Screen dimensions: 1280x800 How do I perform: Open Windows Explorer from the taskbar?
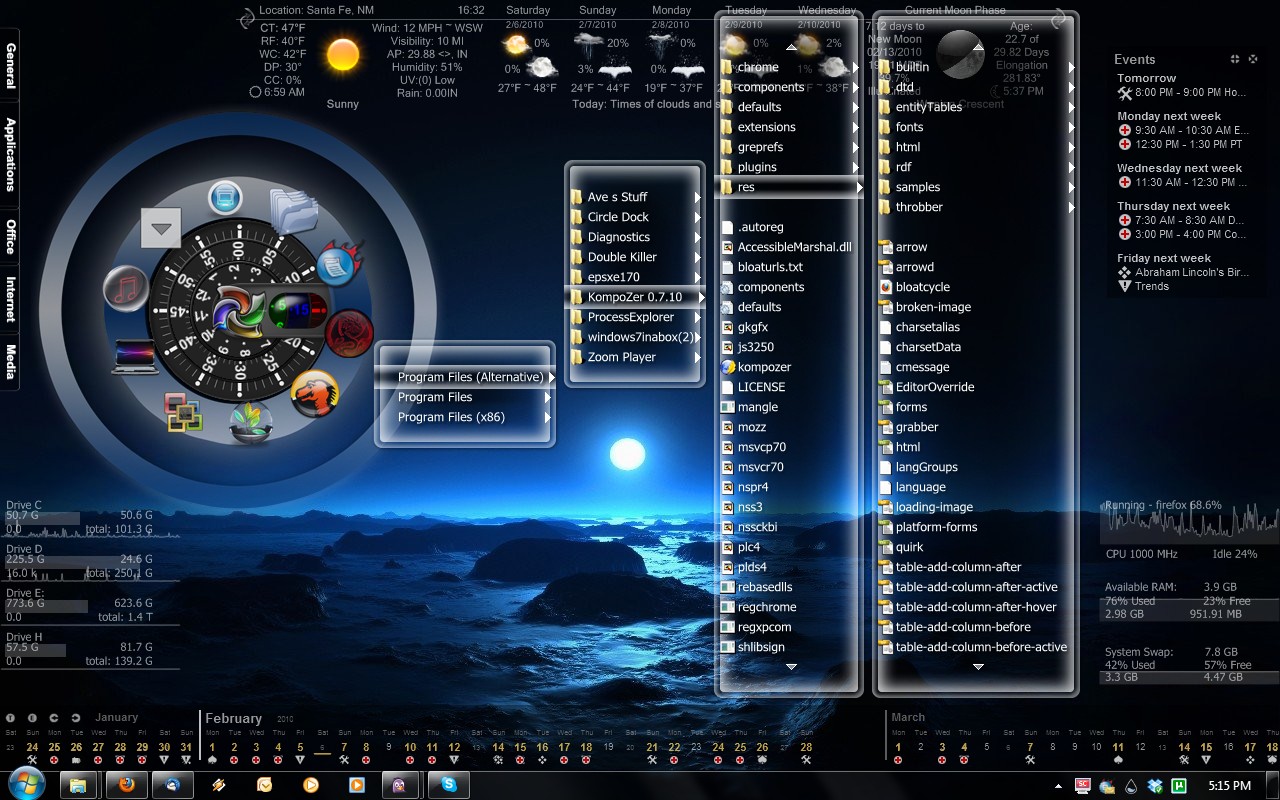(78, 785)
